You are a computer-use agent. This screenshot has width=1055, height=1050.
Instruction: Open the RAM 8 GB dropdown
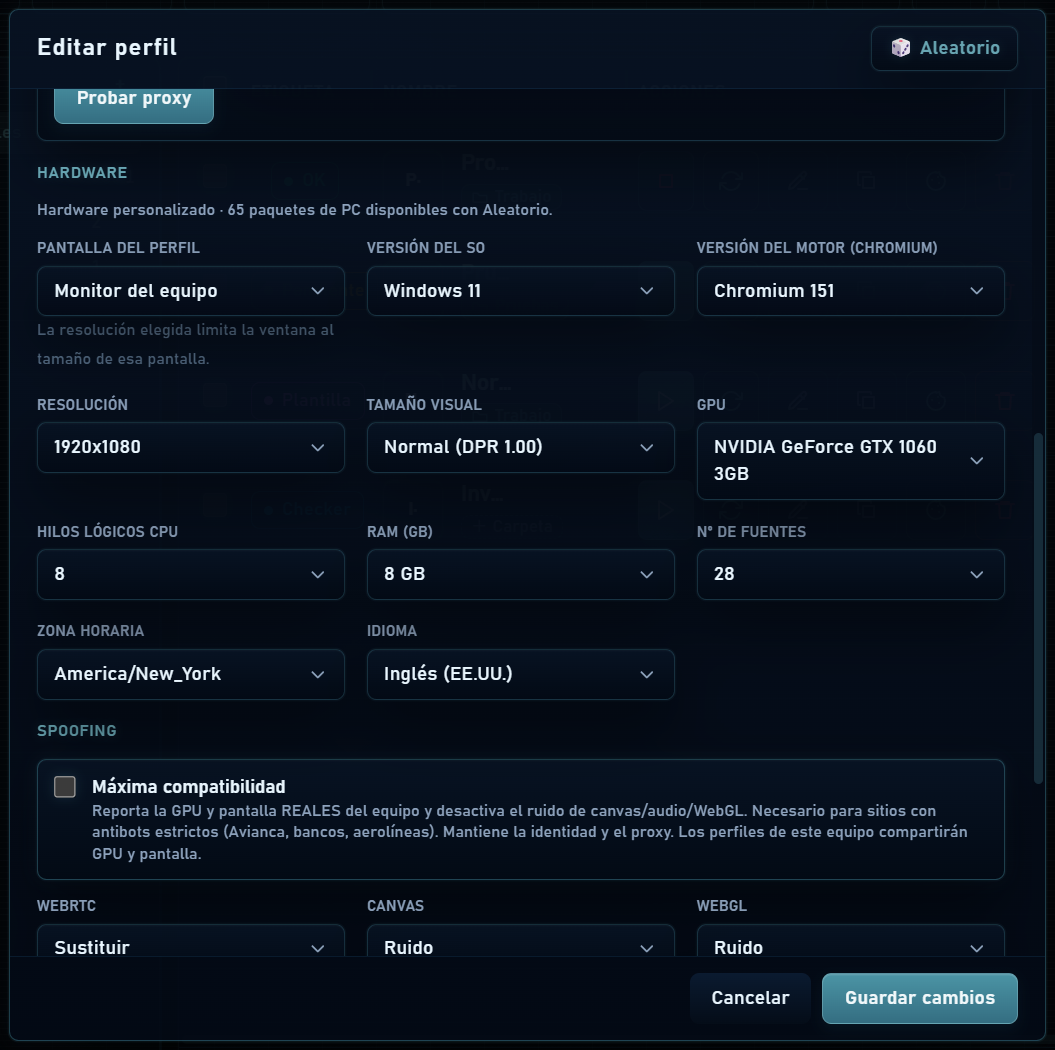pyautogui.click(x=521, y=574)
